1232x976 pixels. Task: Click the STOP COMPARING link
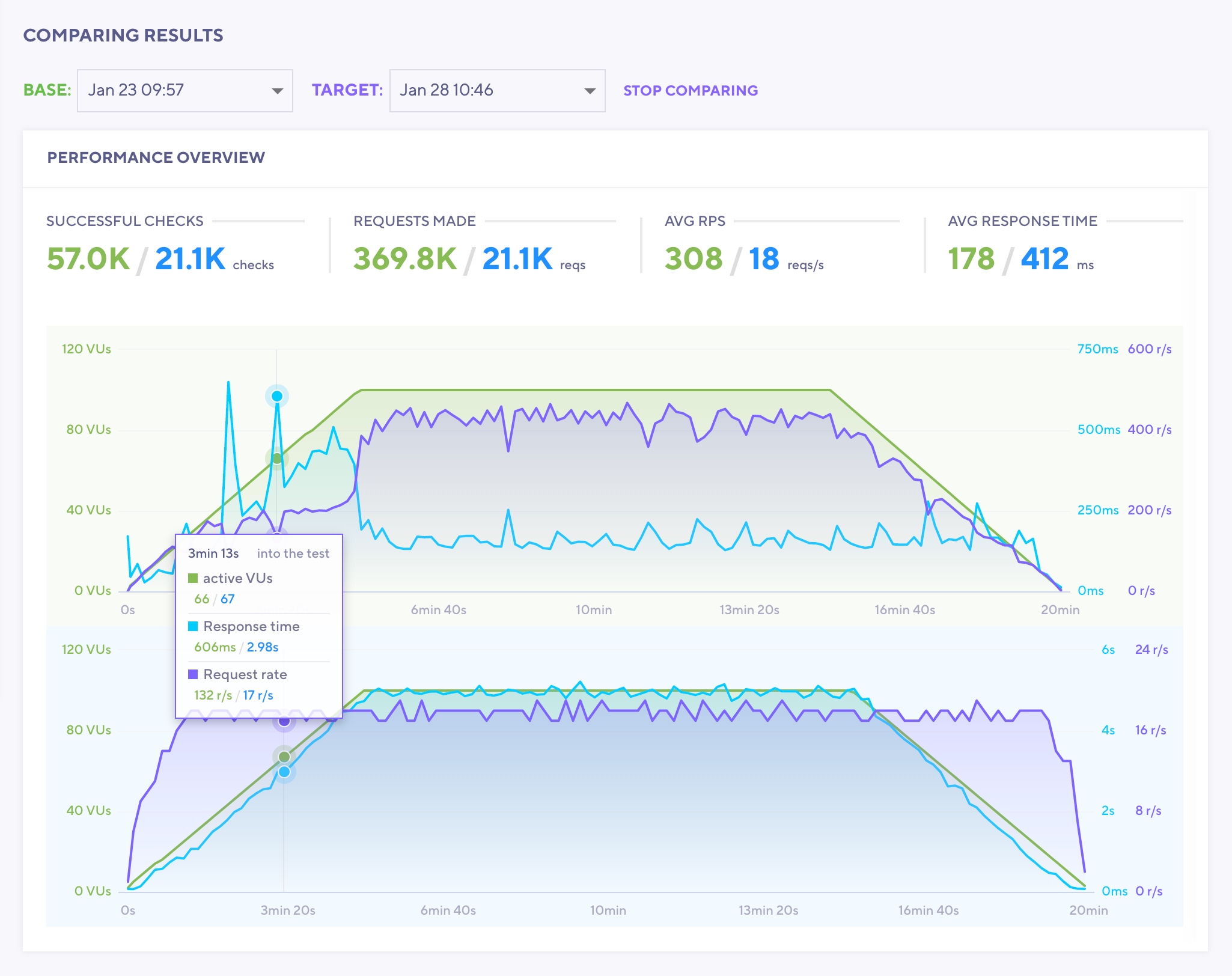point(690,91)
